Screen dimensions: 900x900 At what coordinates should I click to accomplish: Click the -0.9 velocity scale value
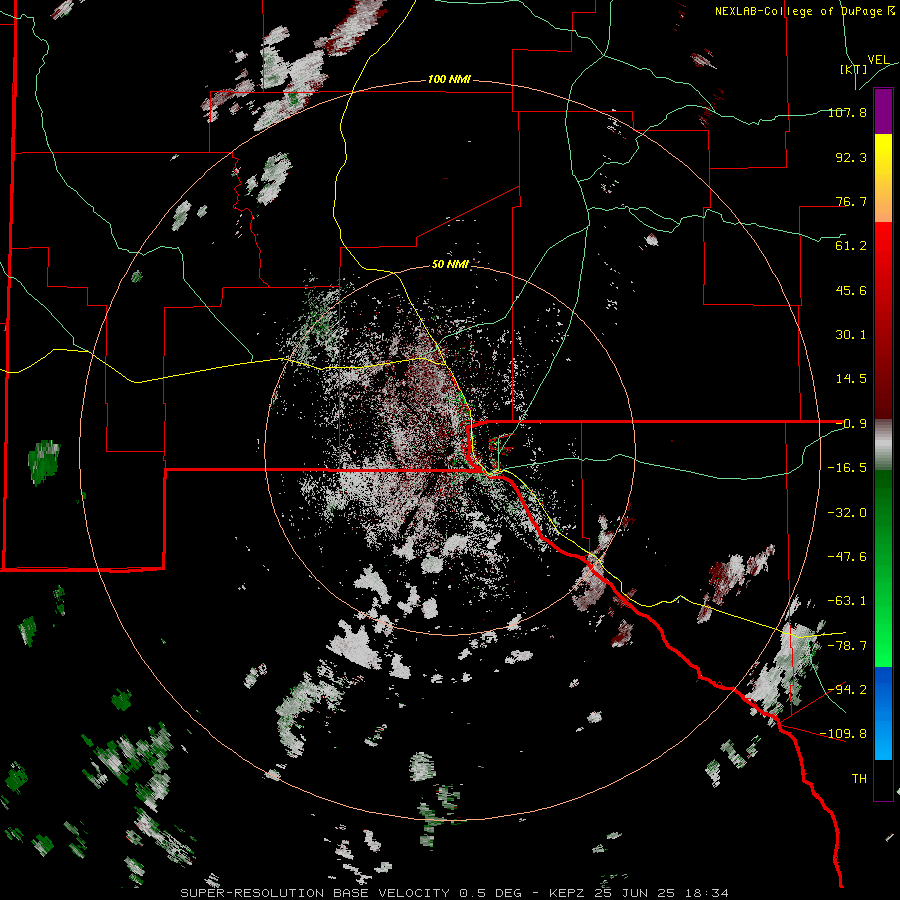(x=851, y=423)
